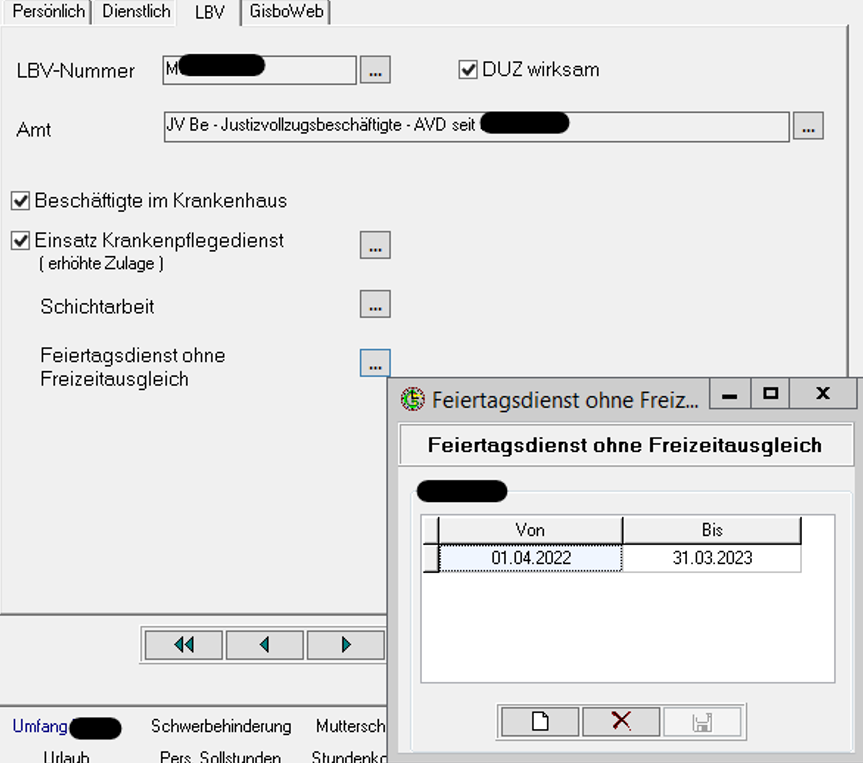
Task: Click the Amt text field
Action: coord(477,127)
